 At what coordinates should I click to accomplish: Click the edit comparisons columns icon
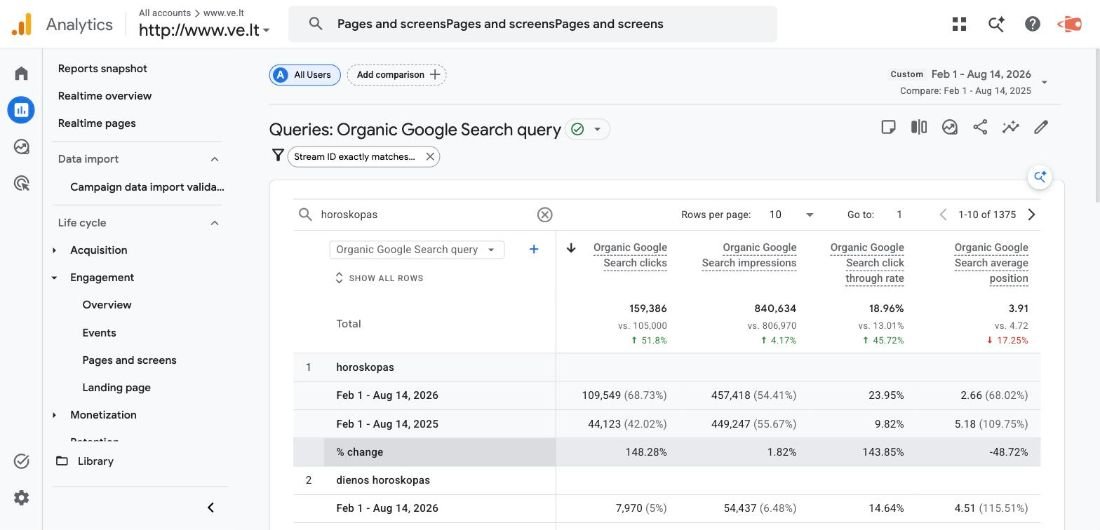pos(919,127)
